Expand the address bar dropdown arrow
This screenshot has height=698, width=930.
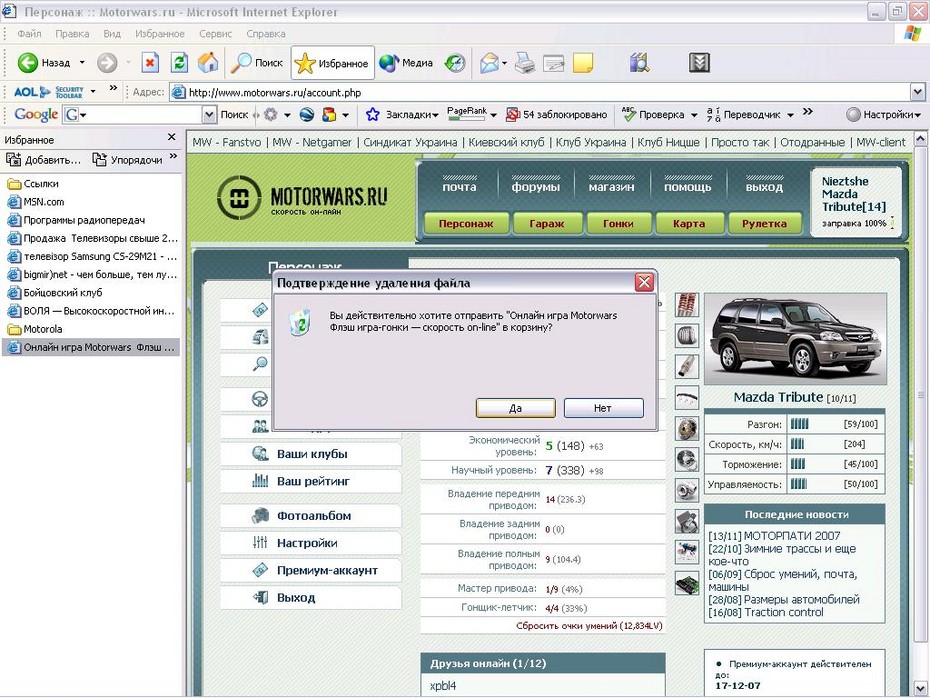pos(918,93)
